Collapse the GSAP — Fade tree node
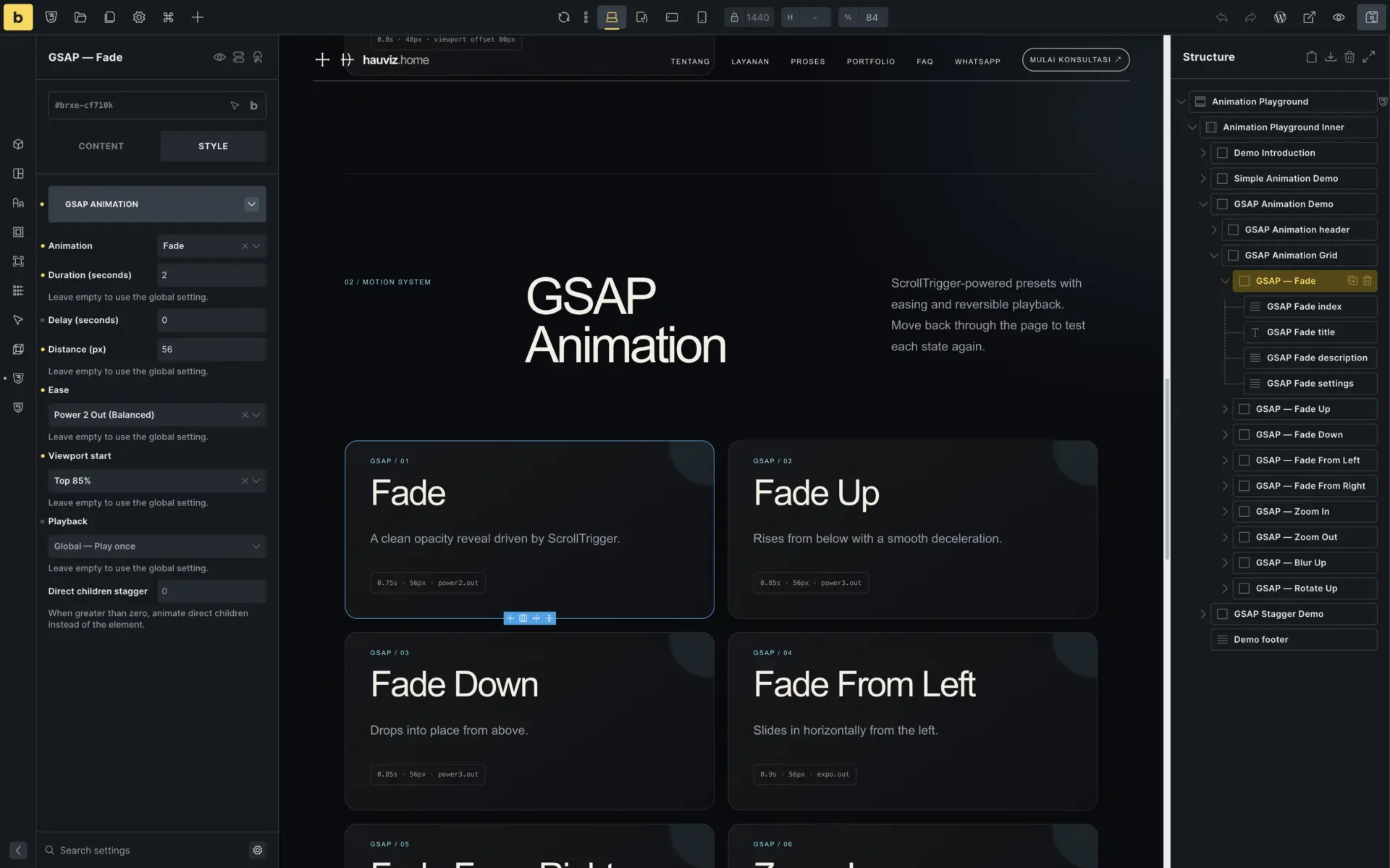Image resolution: width=1390 pixels, height=868 pixels. pos(1225,281)
